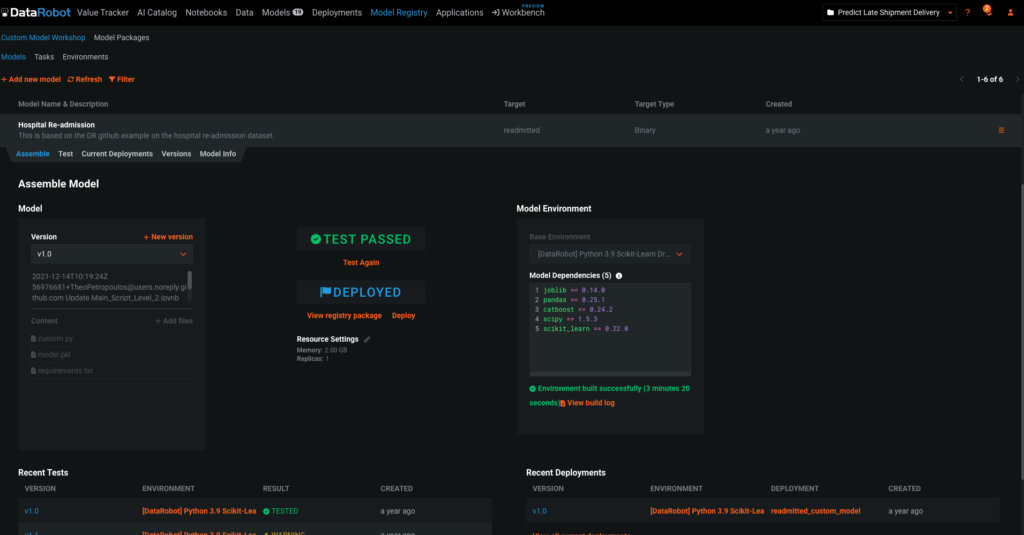The height and width of the screenshot is (535, 1024).
Task: Switch to the Versions tab
Action: pos(176,154)
